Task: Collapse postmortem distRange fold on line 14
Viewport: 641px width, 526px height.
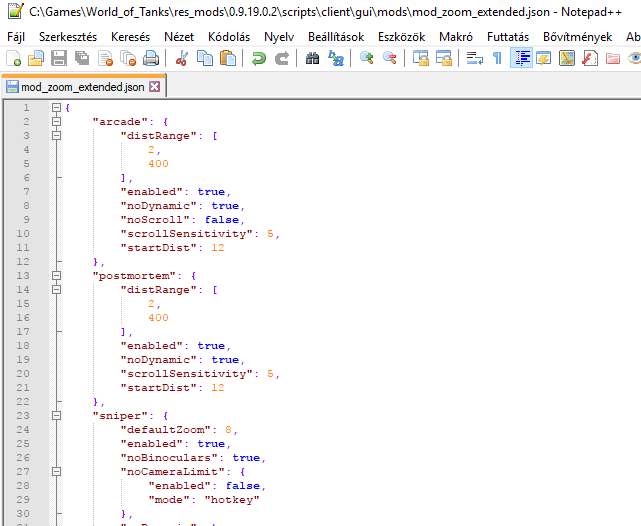Action: click(56, 289)
